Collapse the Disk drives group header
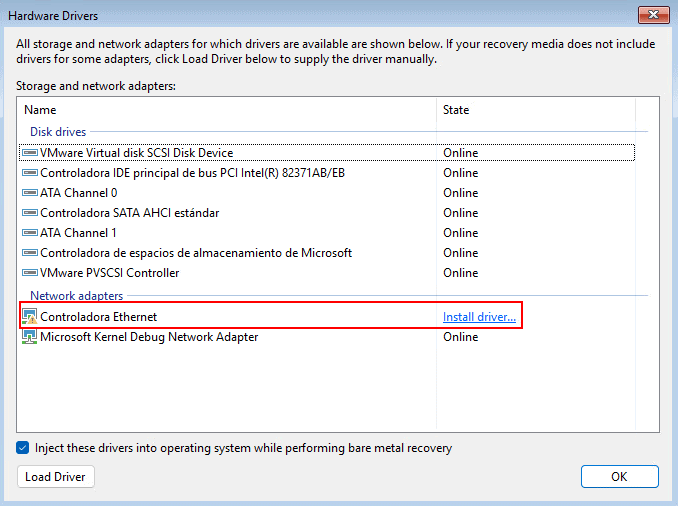678x506 pixels. click(x=58, y=132)
